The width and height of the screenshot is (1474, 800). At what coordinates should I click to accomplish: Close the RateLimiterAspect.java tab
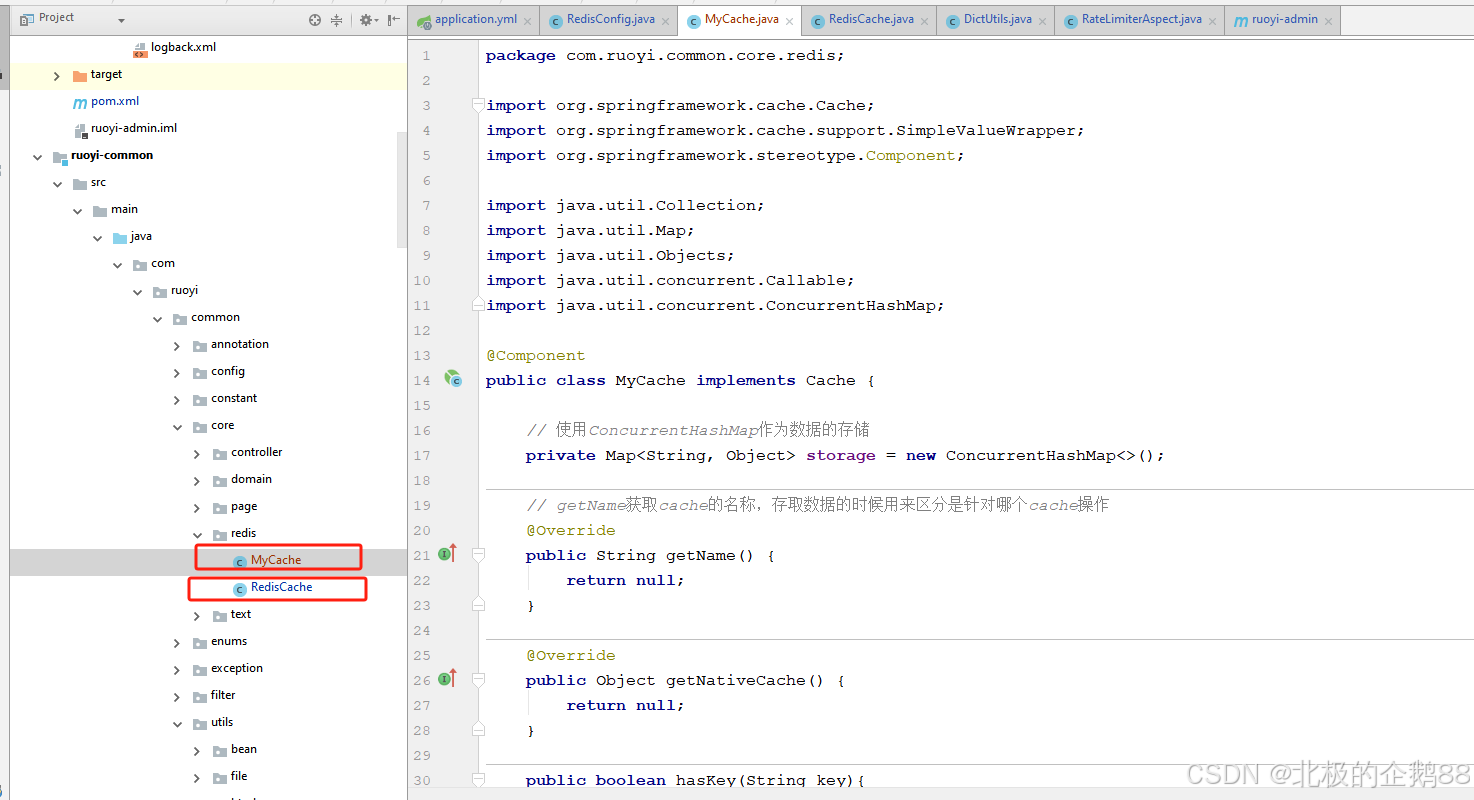coord(1213,21)
